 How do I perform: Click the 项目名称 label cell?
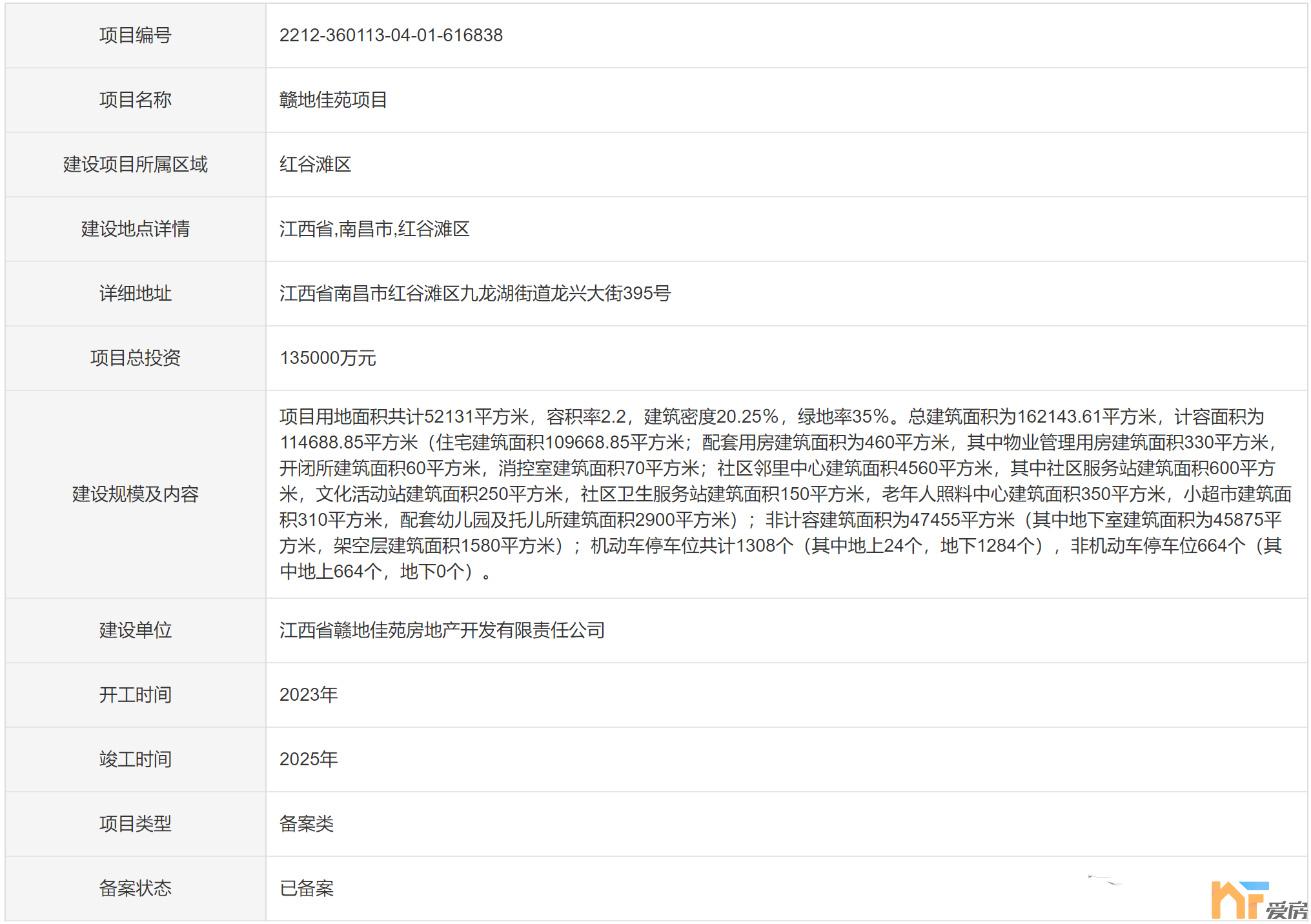[x=136, y=100]
